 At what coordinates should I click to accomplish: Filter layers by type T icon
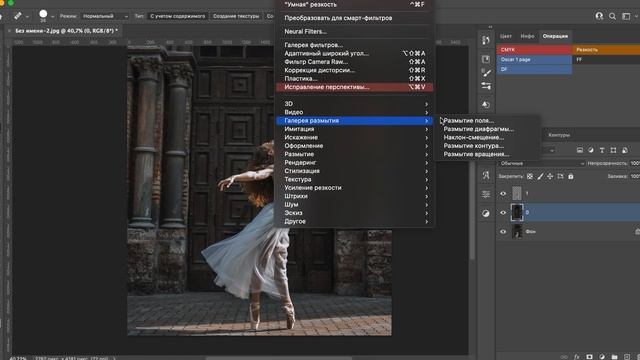tap(602, 150)
